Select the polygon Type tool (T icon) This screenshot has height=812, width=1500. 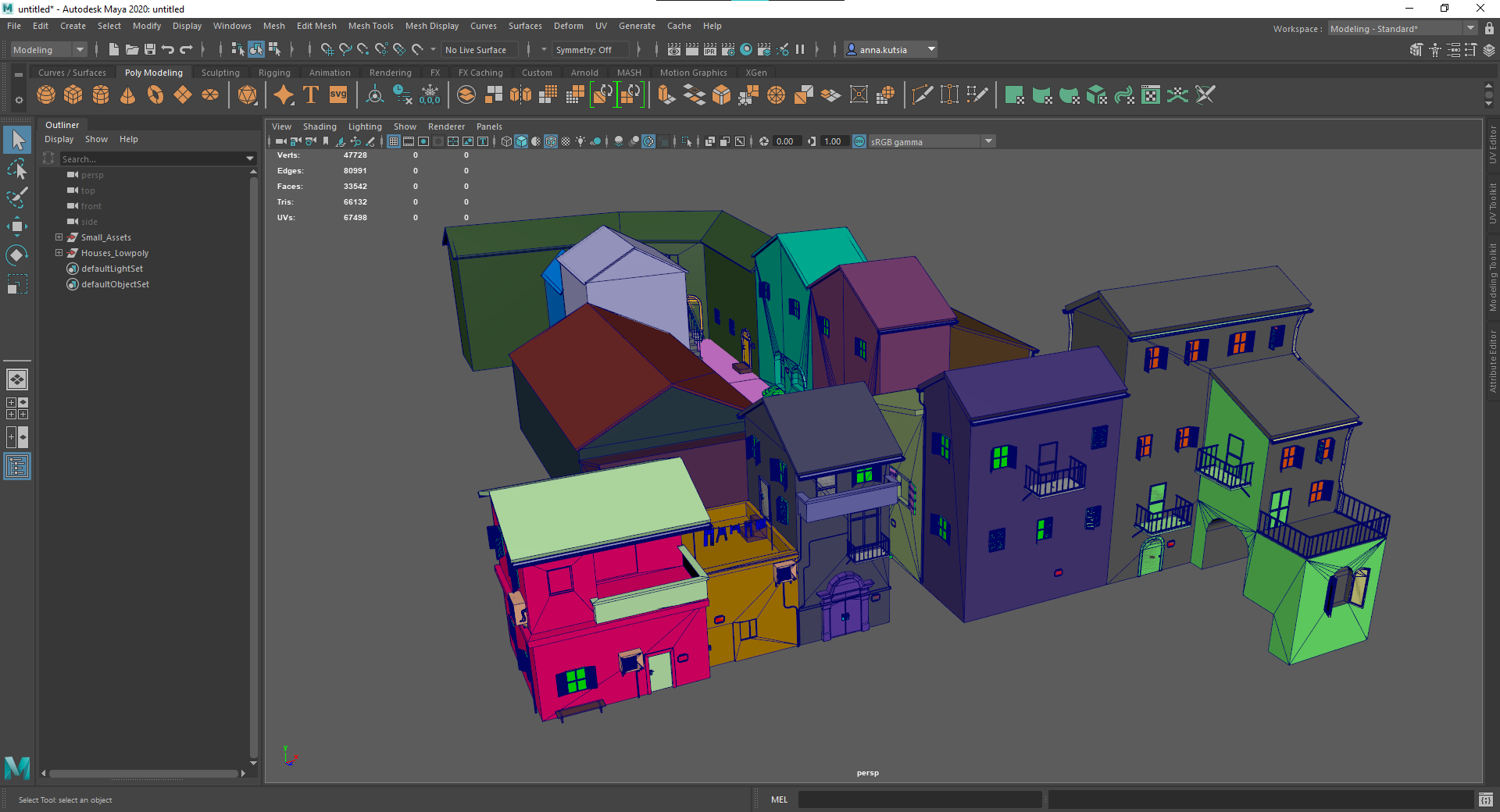point(311,95)
